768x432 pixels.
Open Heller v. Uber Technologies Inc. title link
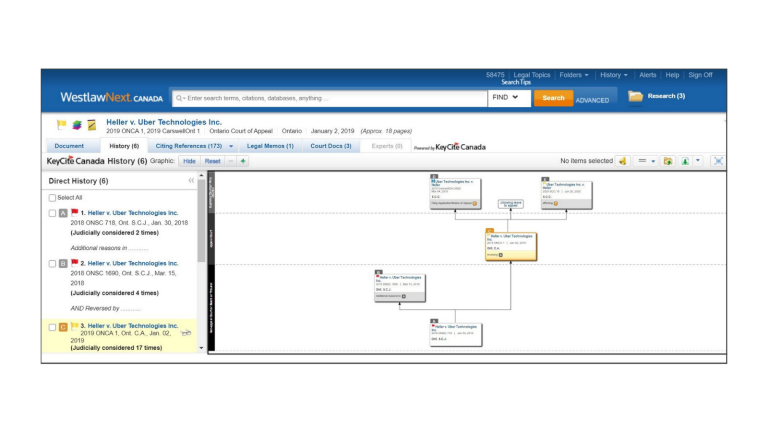(x=164, y=122)
